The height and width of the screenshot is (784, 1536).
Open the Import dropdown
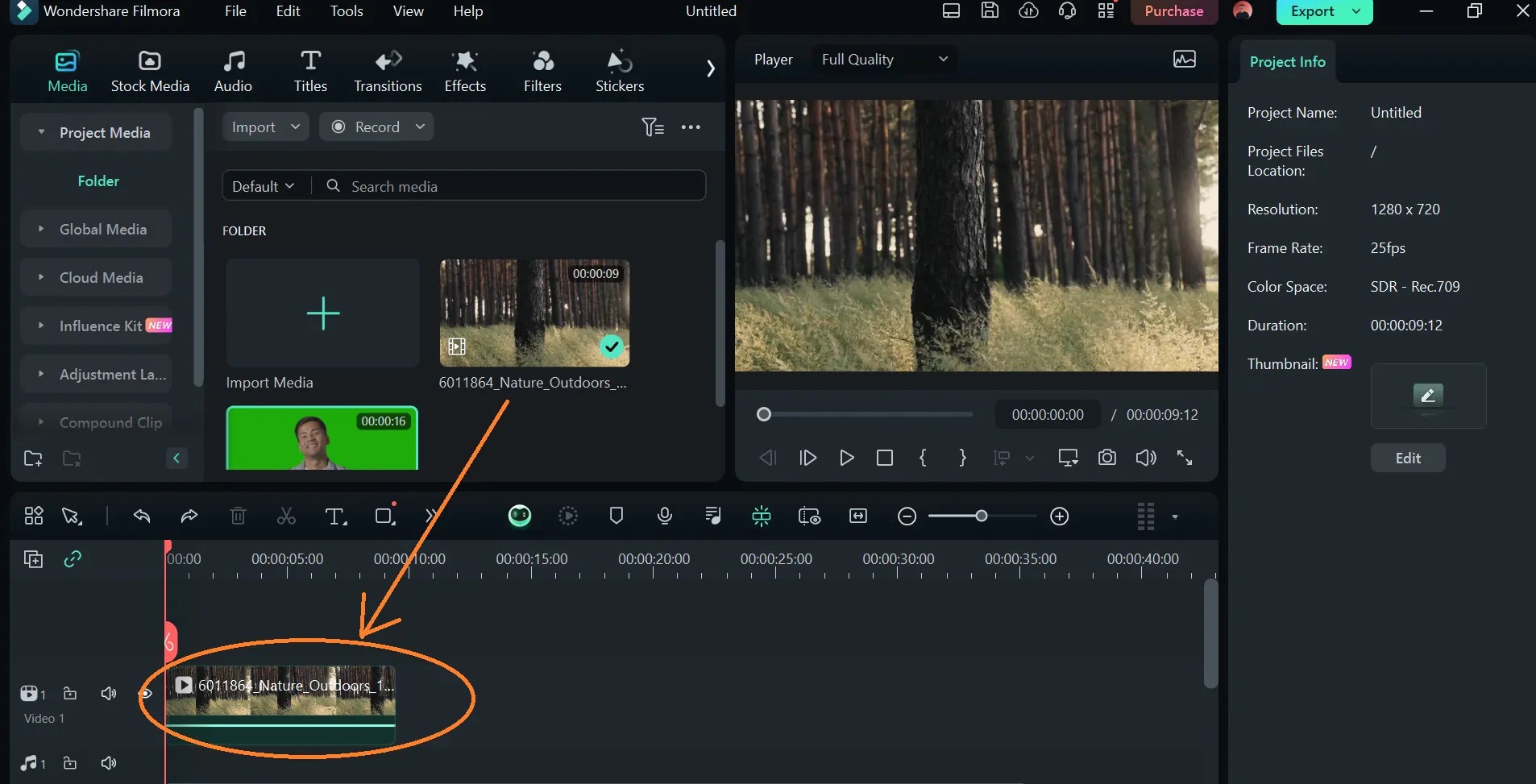pos(265,127)
